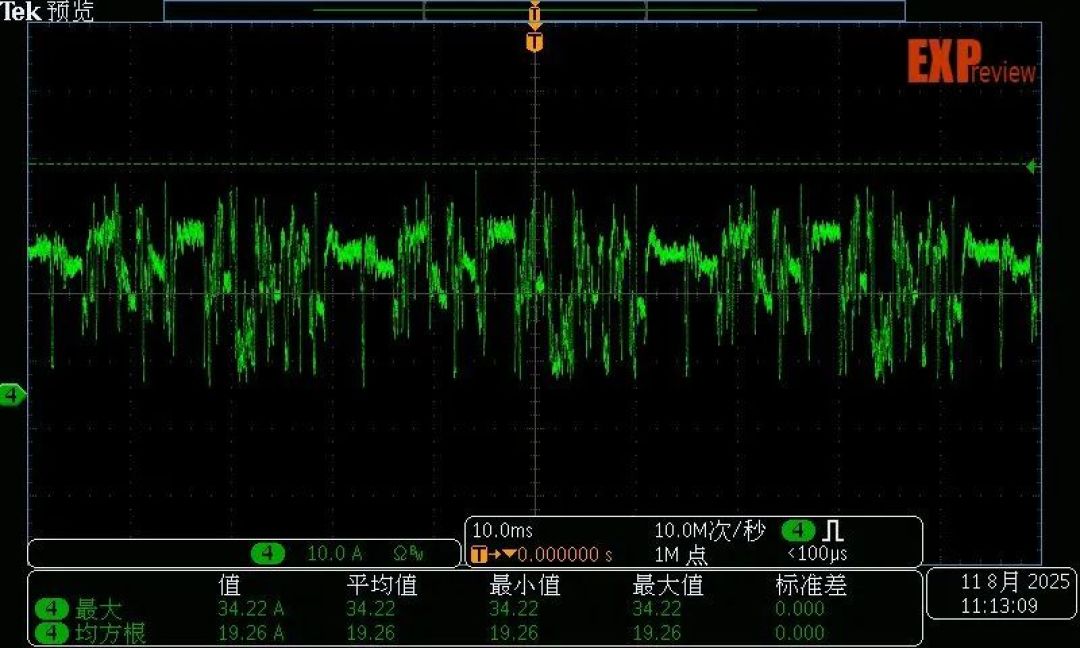Click the 1M 点 record length readout
This screenshot has width=1080, height=648.
(x=681, y=554)
